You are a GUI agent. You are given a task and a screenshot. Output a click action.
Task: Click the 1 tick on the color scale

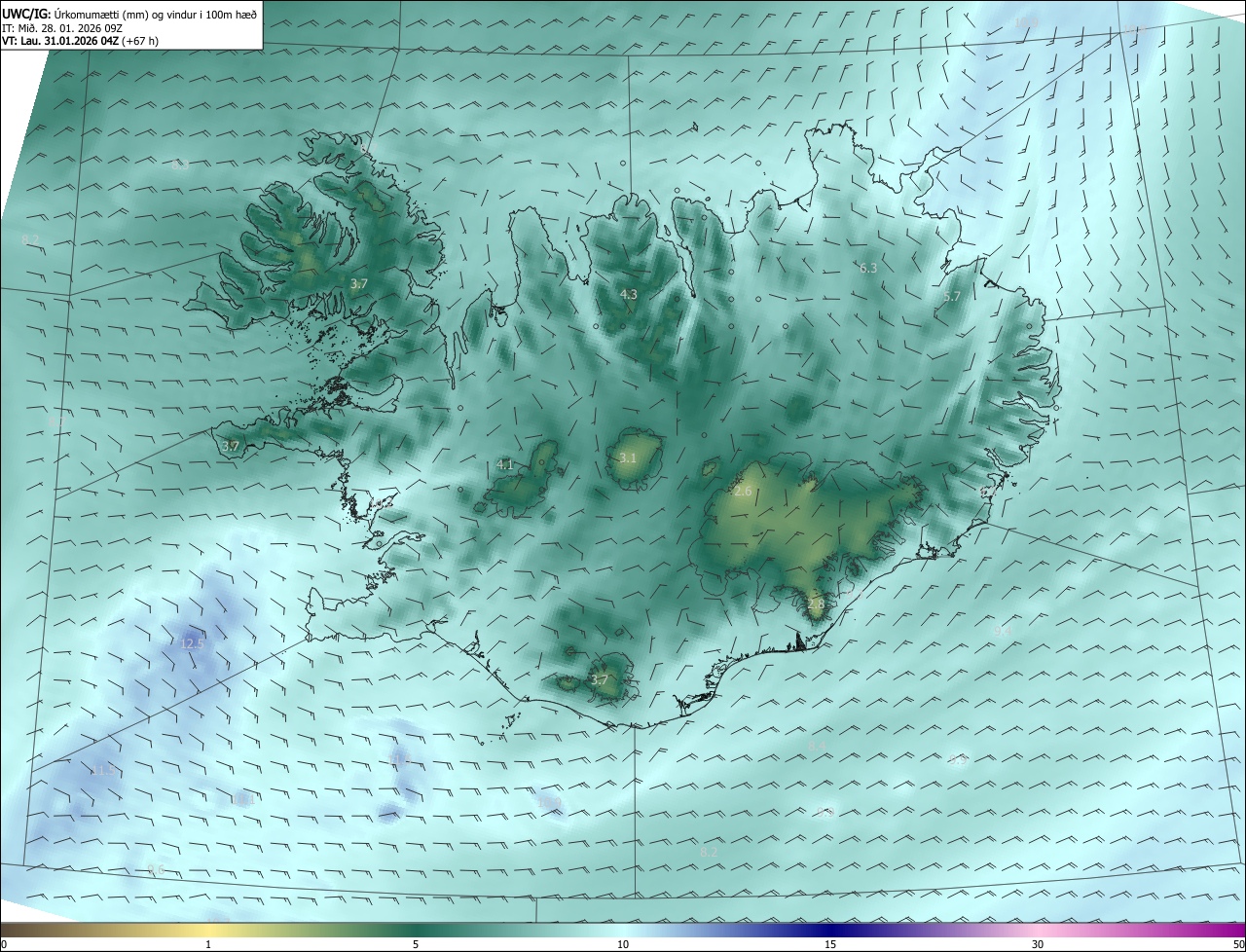point(208,944)
